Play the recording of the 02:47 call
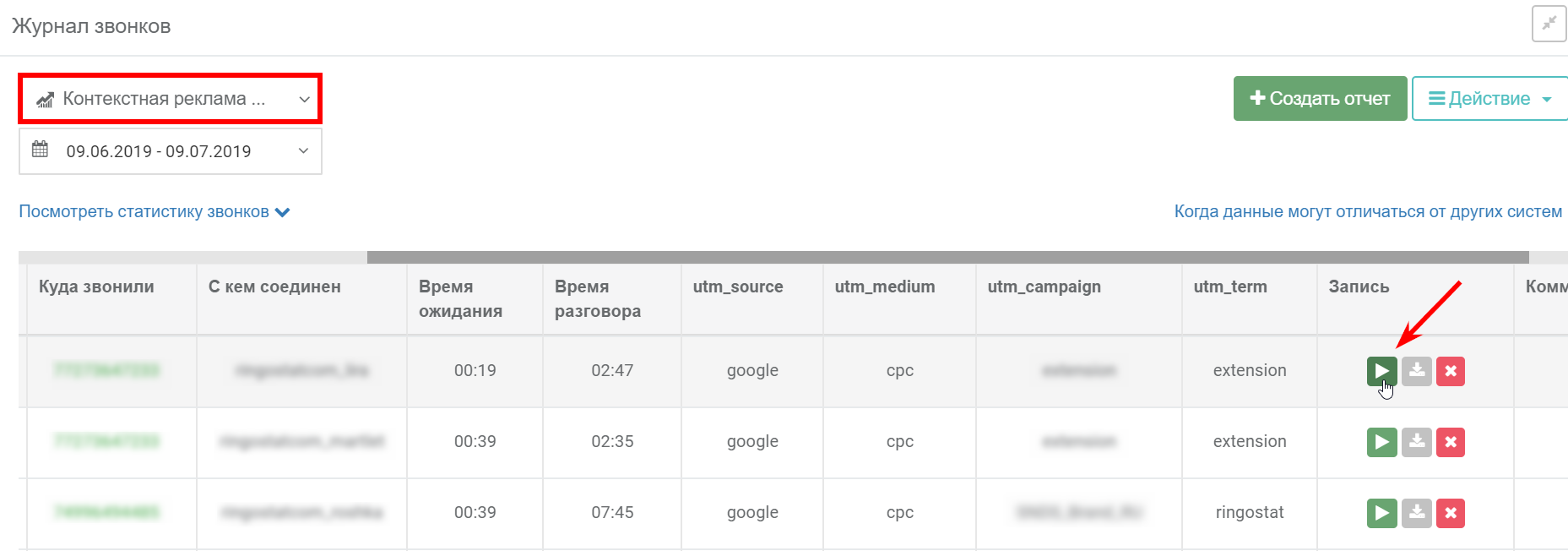 click(1381, 371)
